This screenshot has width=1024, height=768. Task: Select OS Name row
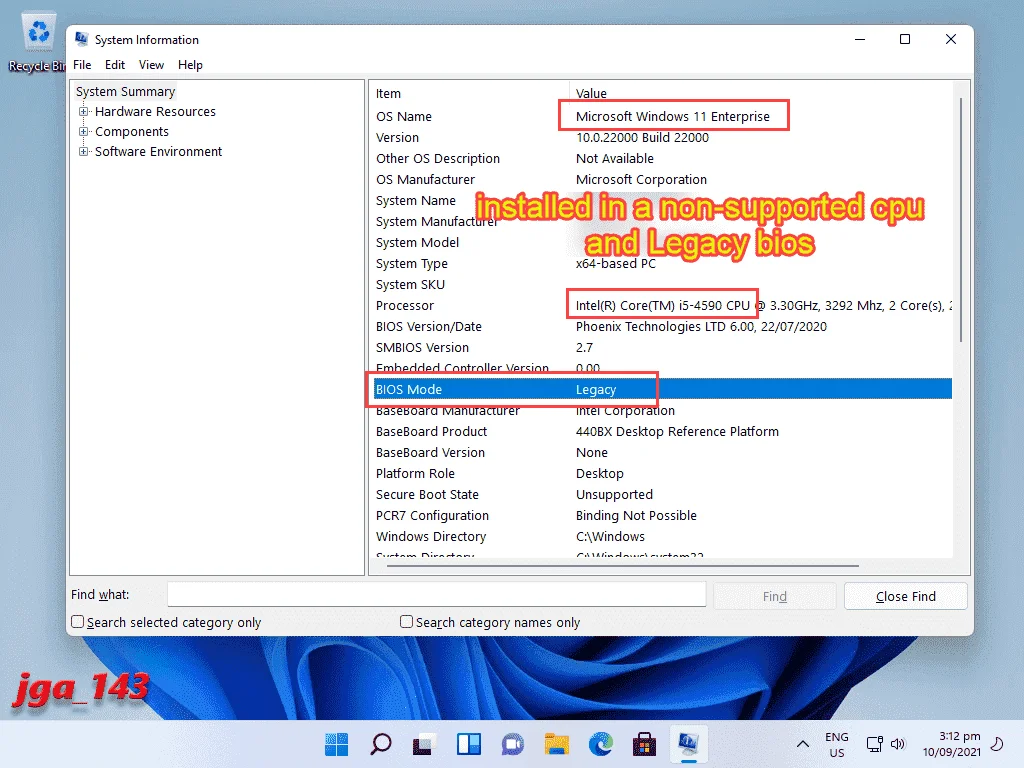(661, 116)
